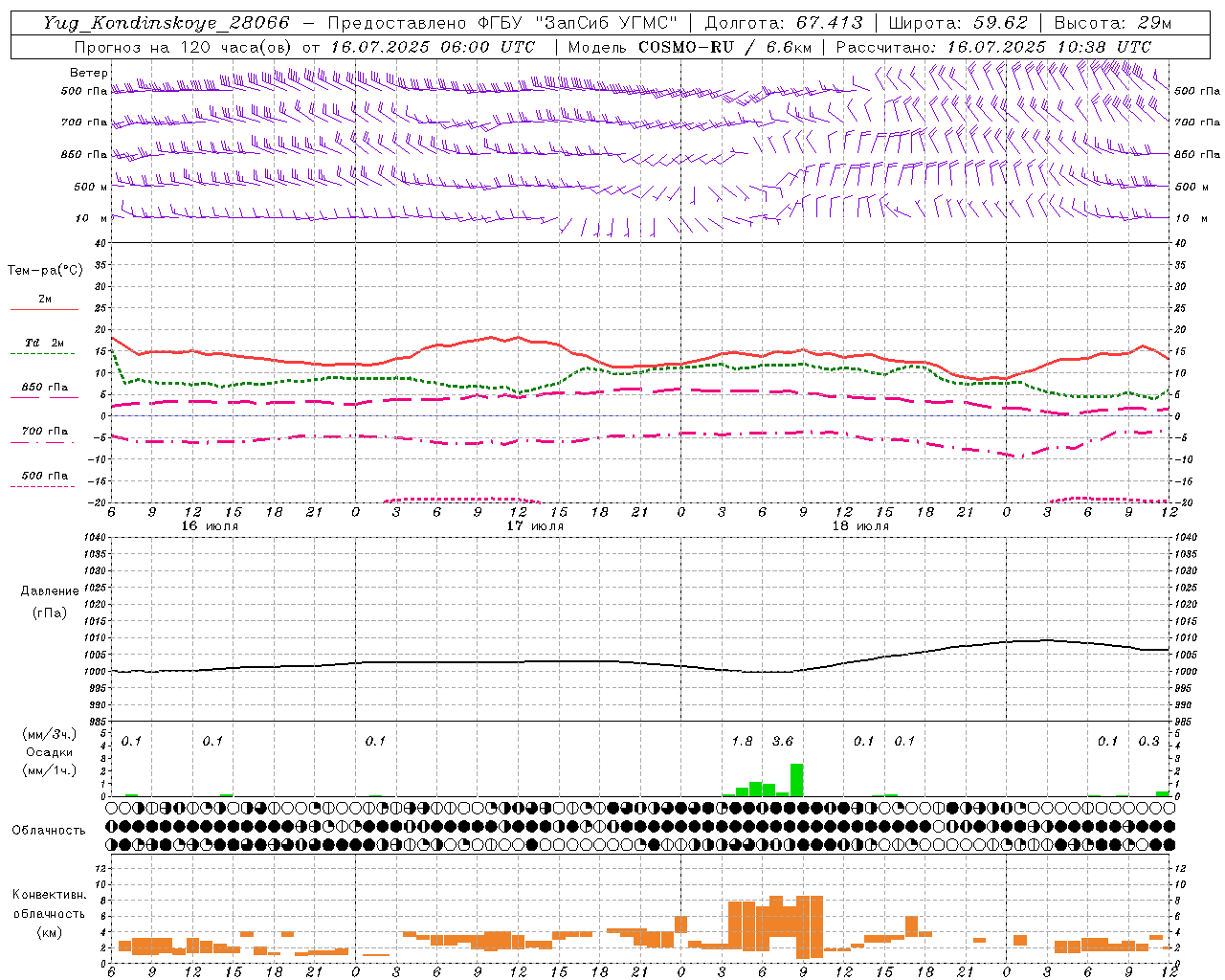Click the Облачность cloudiness label
Viewport: 1225px width, 980px height.
(x=49, y=831)
